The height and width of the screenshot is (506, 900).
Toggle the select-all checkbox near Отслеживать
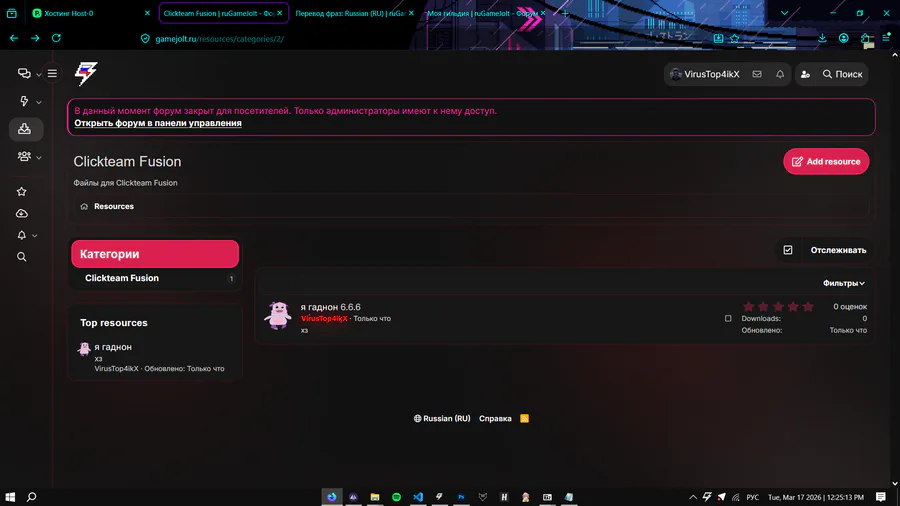pyautogui.click(x=788, y=250)
